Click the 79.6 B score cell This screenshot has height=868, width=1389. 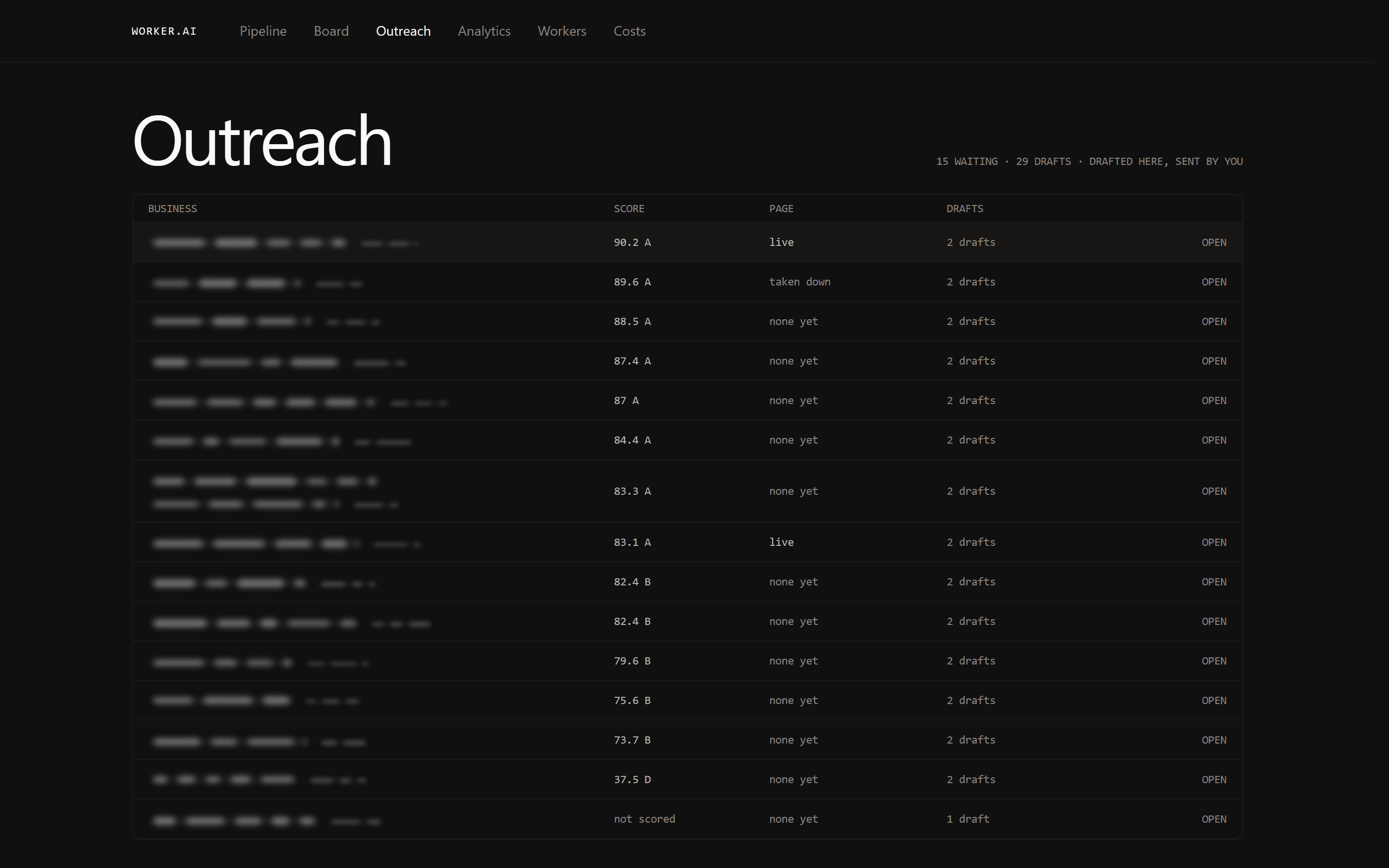632,661
